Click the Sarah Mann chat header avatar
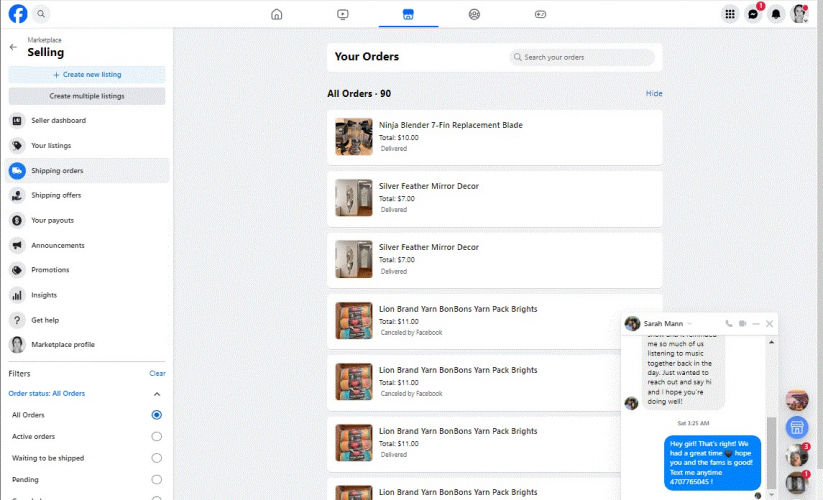 click(632, 324)
